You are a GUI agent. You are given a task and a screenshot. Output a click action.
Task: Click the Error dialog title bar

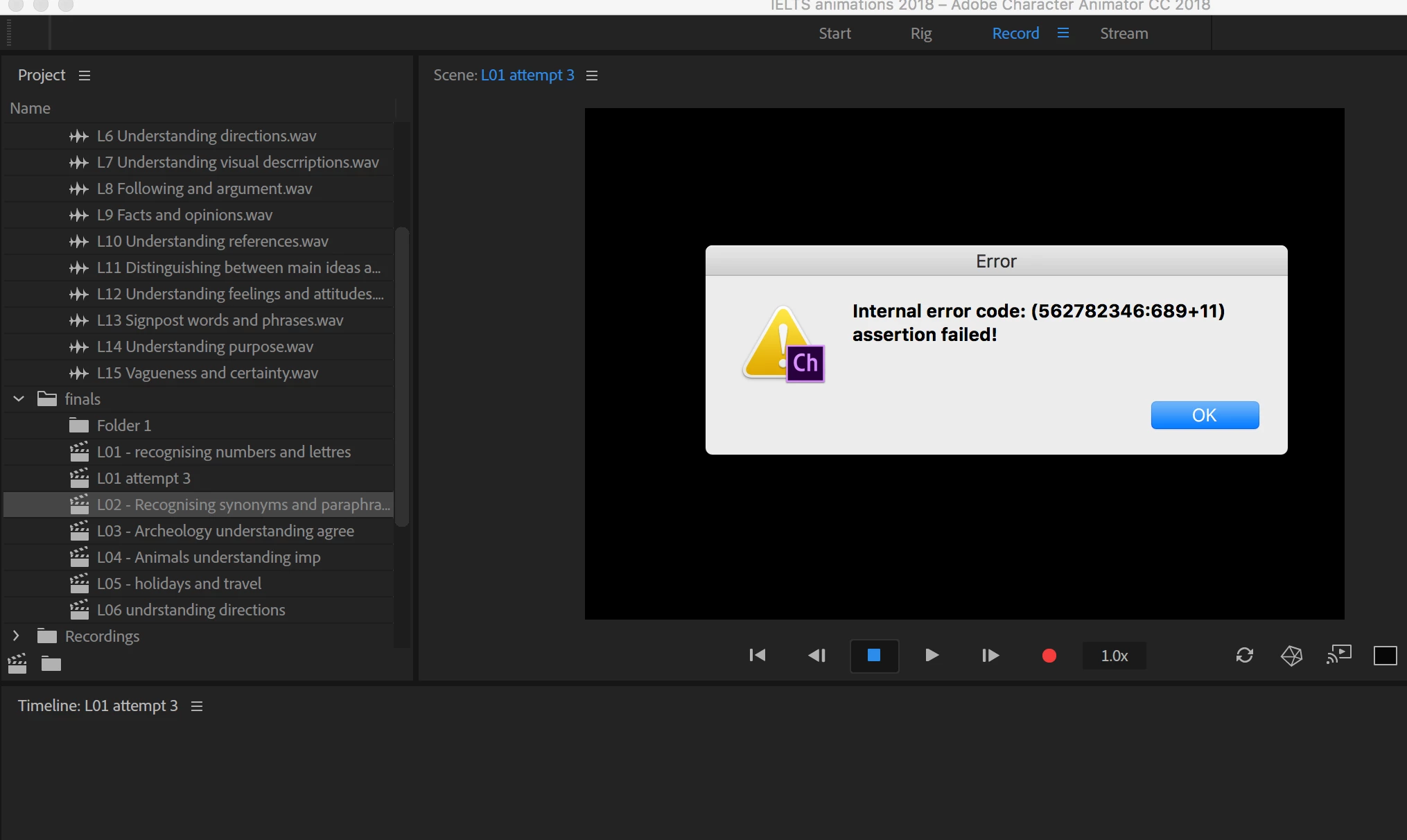[x=996, y=261]
